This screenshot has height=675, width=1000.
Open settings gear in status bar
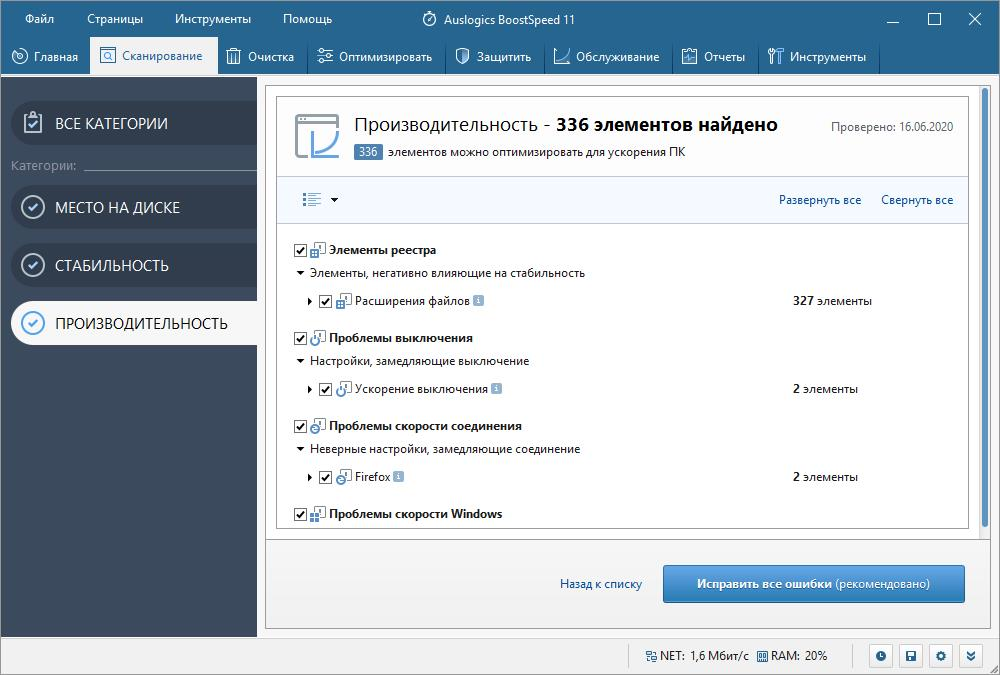tap(941, 656)
